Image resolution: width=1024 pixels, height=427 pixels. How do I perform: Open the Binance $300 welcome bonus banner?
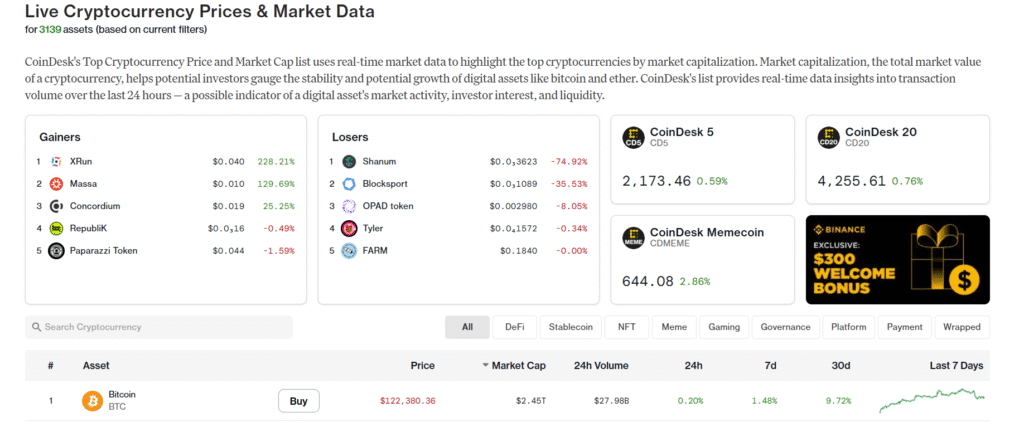tap(897, 259)
